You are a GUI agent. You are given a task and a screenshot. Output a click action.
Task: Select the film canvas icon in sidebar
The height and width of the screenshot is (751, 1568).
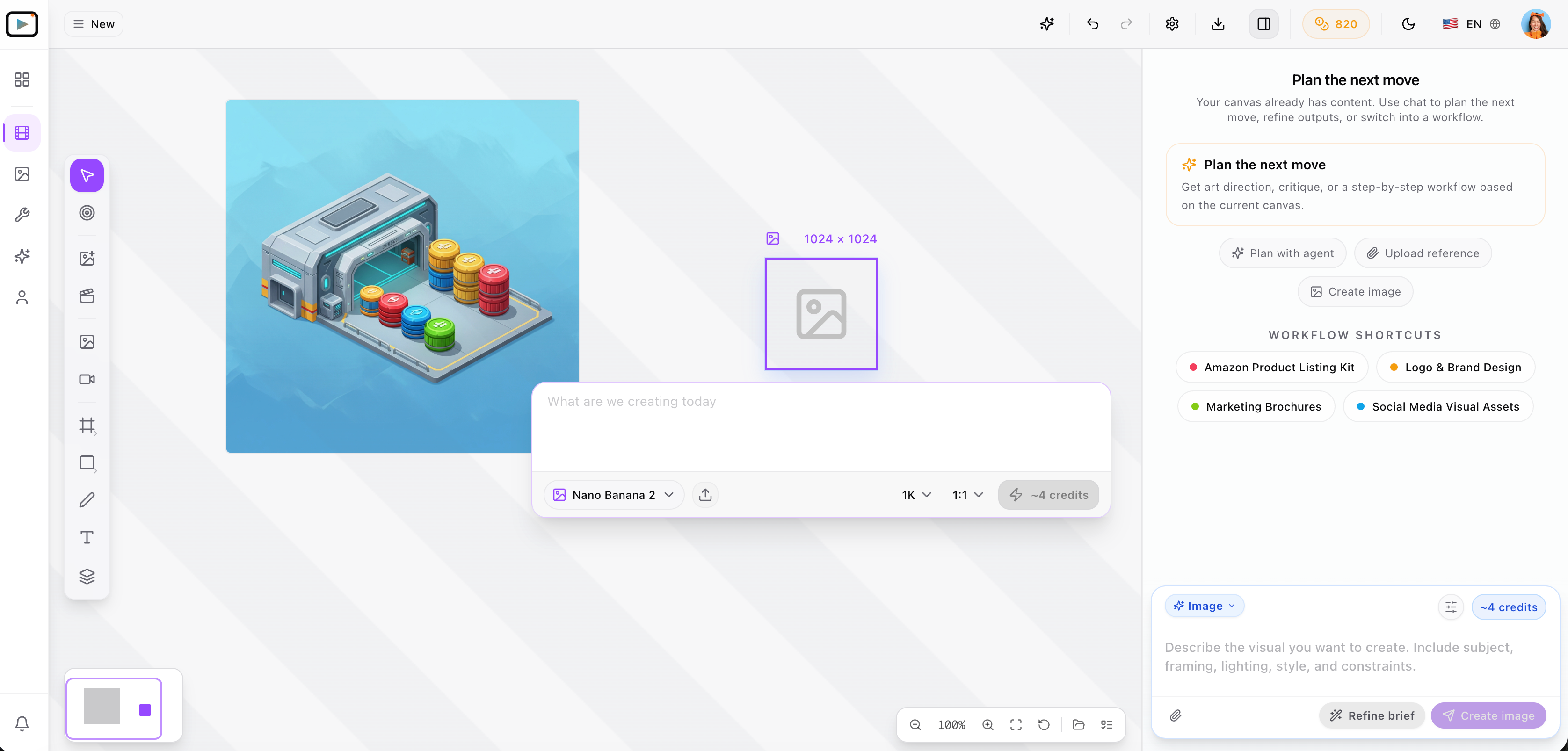click(x=22, y=133)
